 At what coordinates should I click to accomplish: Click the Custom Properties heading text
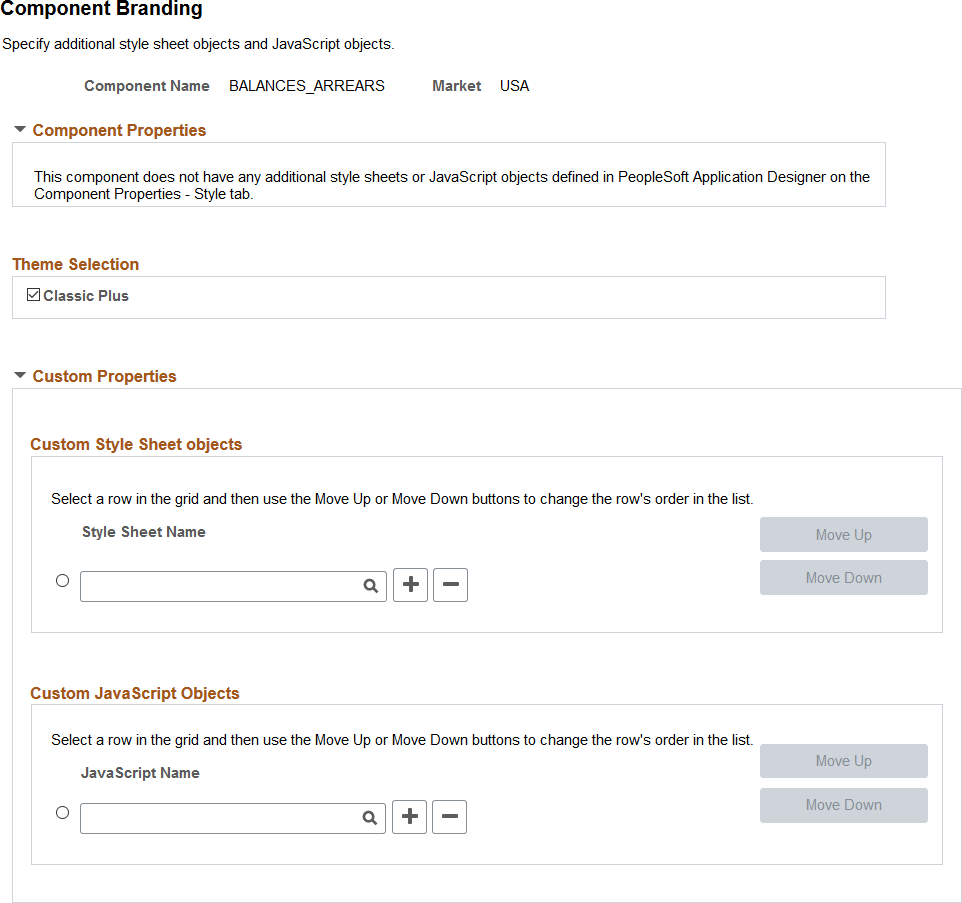(x=104, y=376)
